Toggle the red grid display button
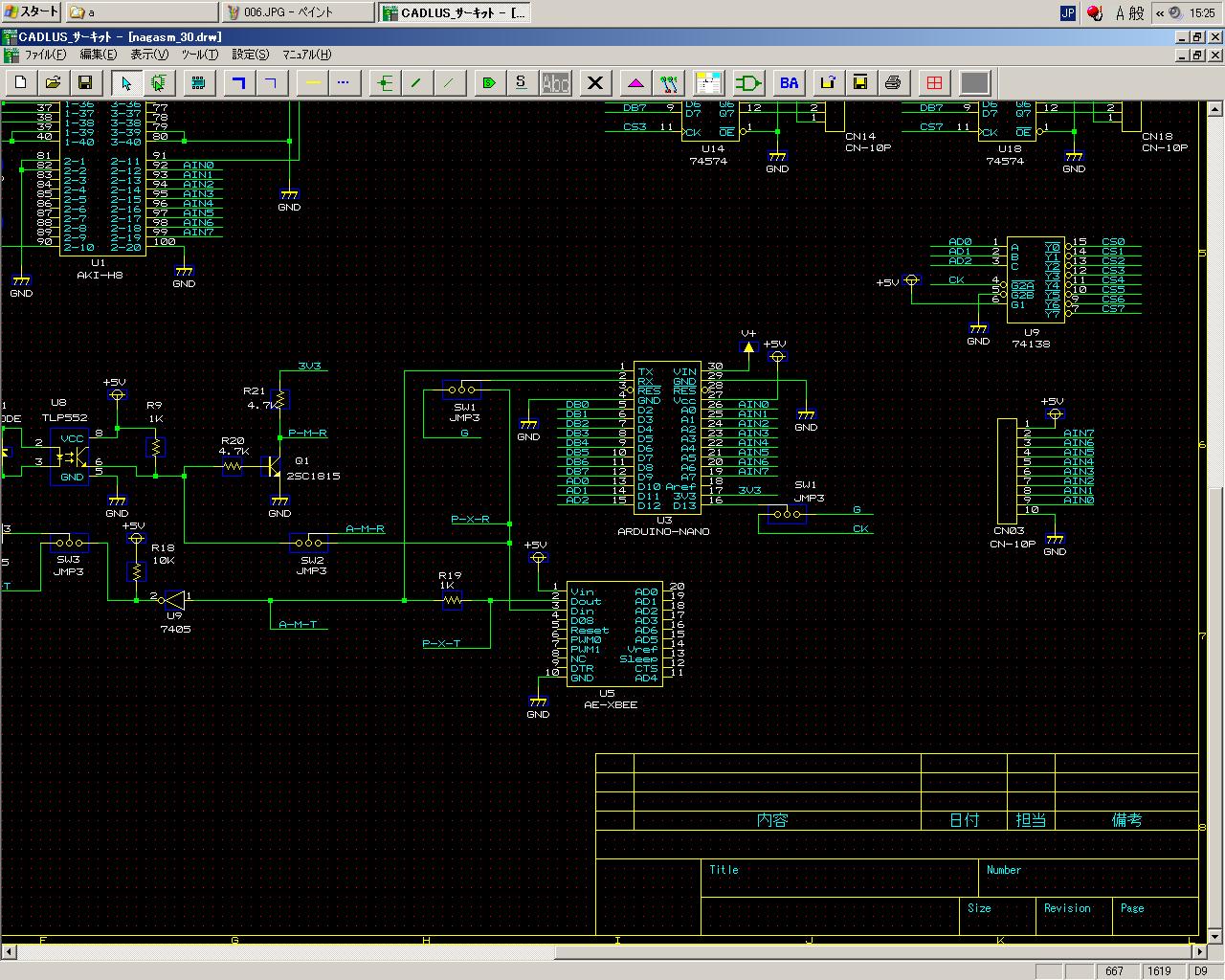This screenshot has width=1225, height=980. [x=934, y=83]
